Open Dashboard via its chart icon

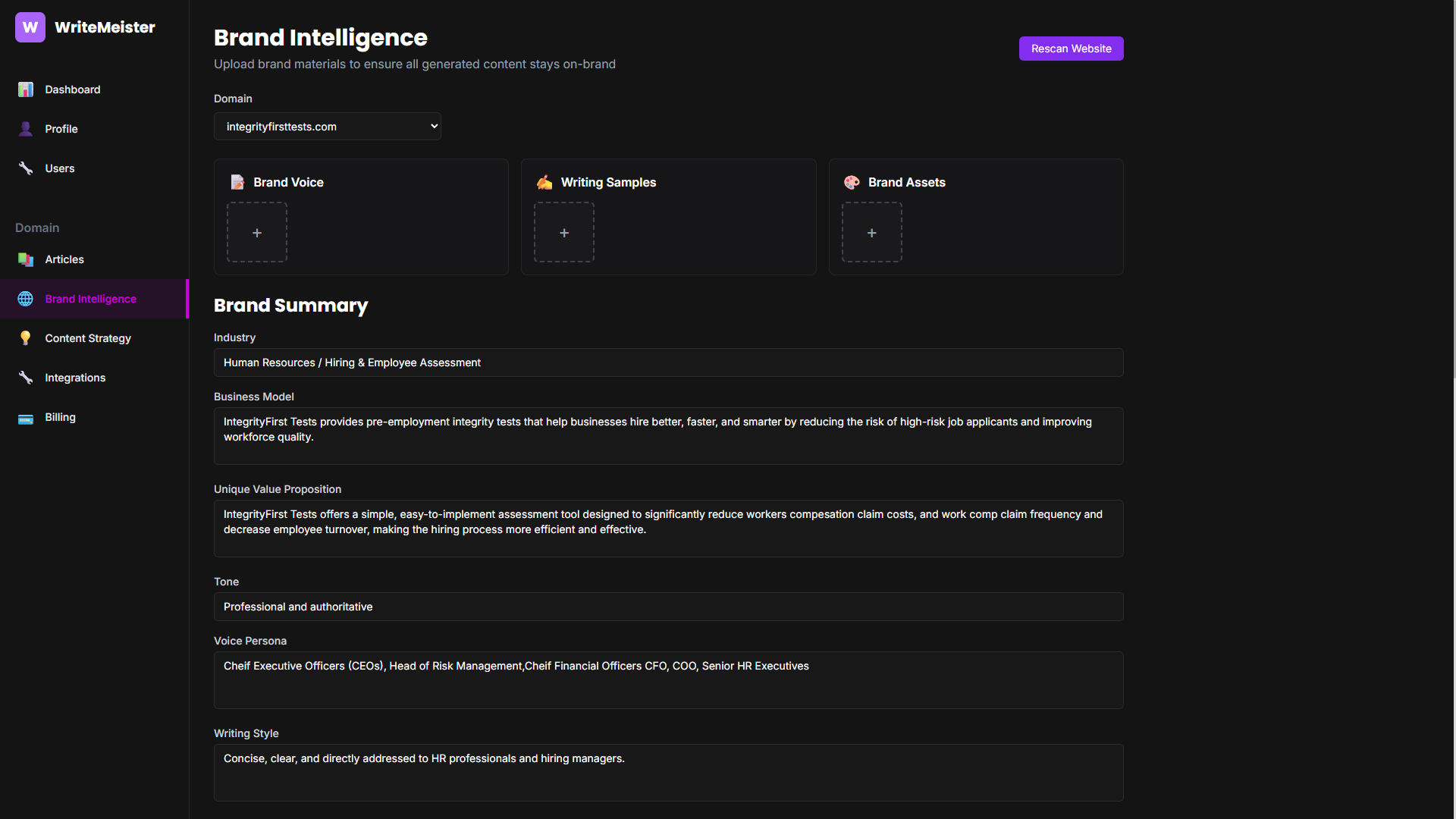click(26, 89)
